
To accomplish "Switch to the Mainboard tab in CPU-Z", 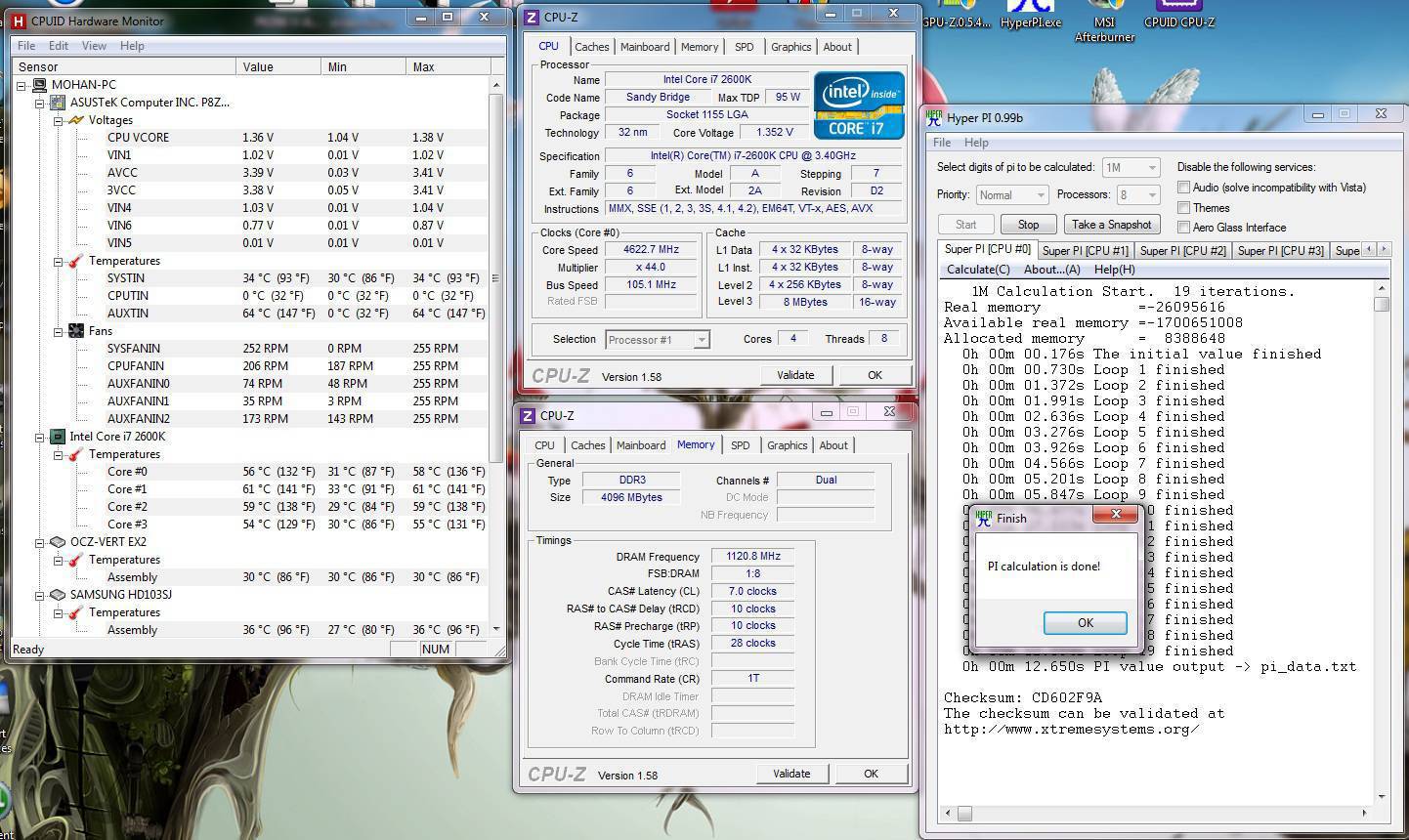I will (x=645, y=47).
